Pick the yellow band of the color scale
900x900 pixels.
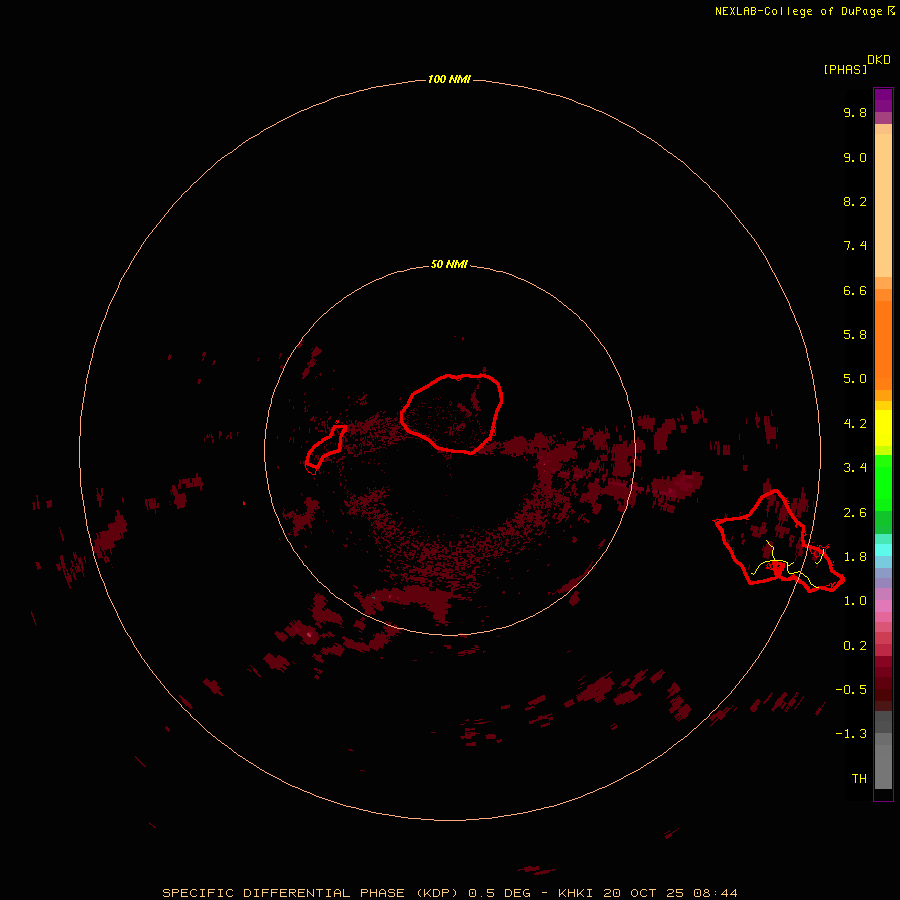(x=883, y=428)
